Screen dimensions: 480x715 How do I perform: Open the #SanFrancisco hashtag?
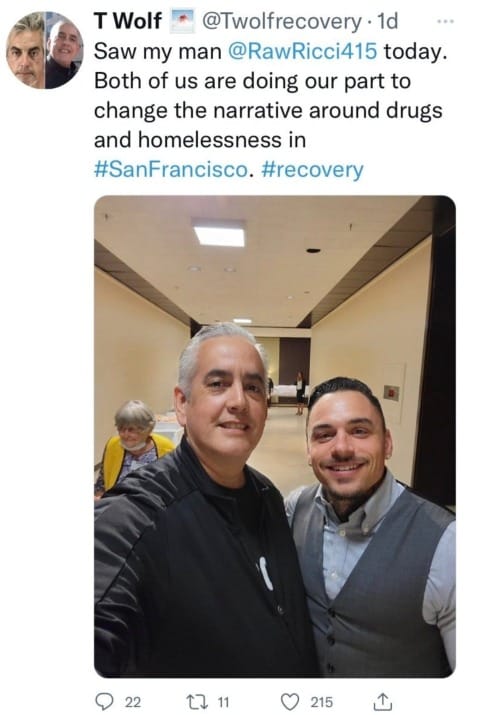171,170
